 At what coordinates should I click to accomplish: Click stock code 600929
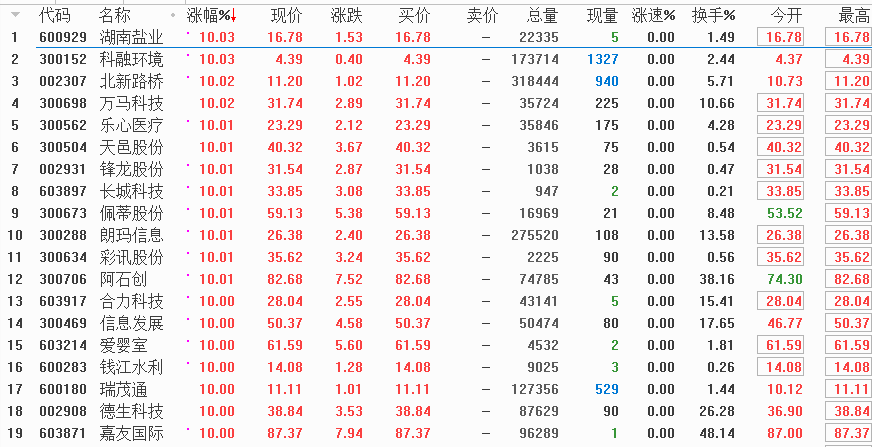[x=63, y=37]
